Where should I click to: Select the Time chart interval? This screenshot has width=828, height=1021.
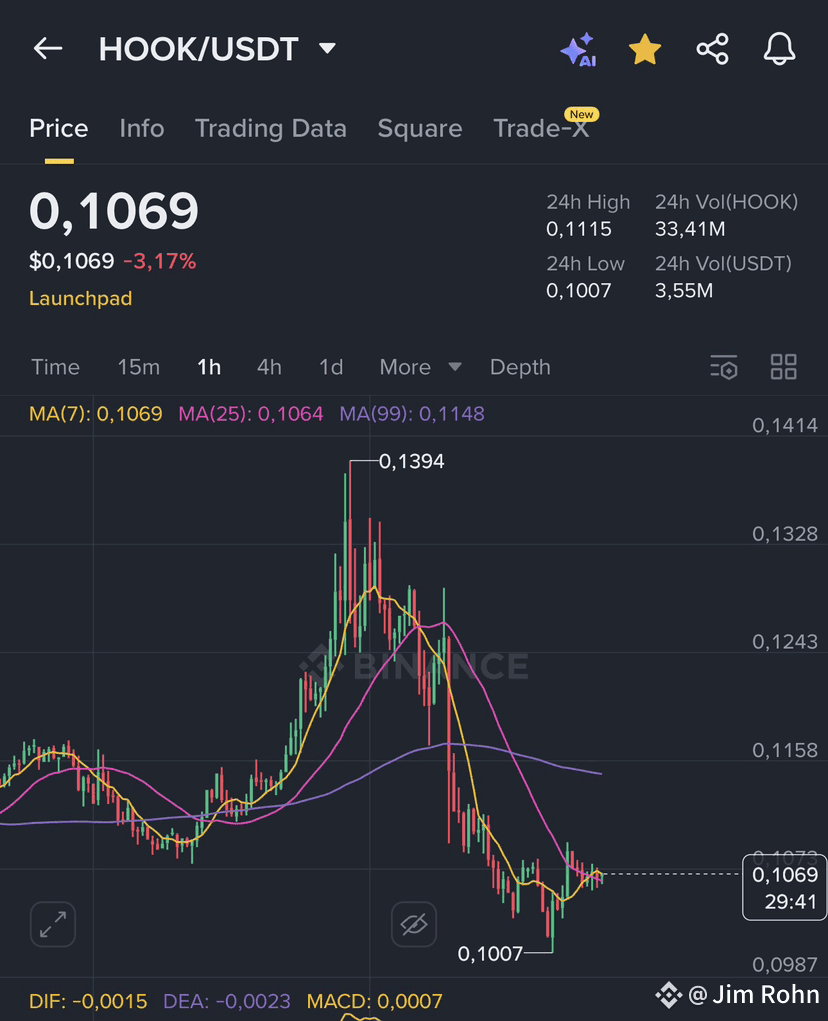[x=55, y=367]
